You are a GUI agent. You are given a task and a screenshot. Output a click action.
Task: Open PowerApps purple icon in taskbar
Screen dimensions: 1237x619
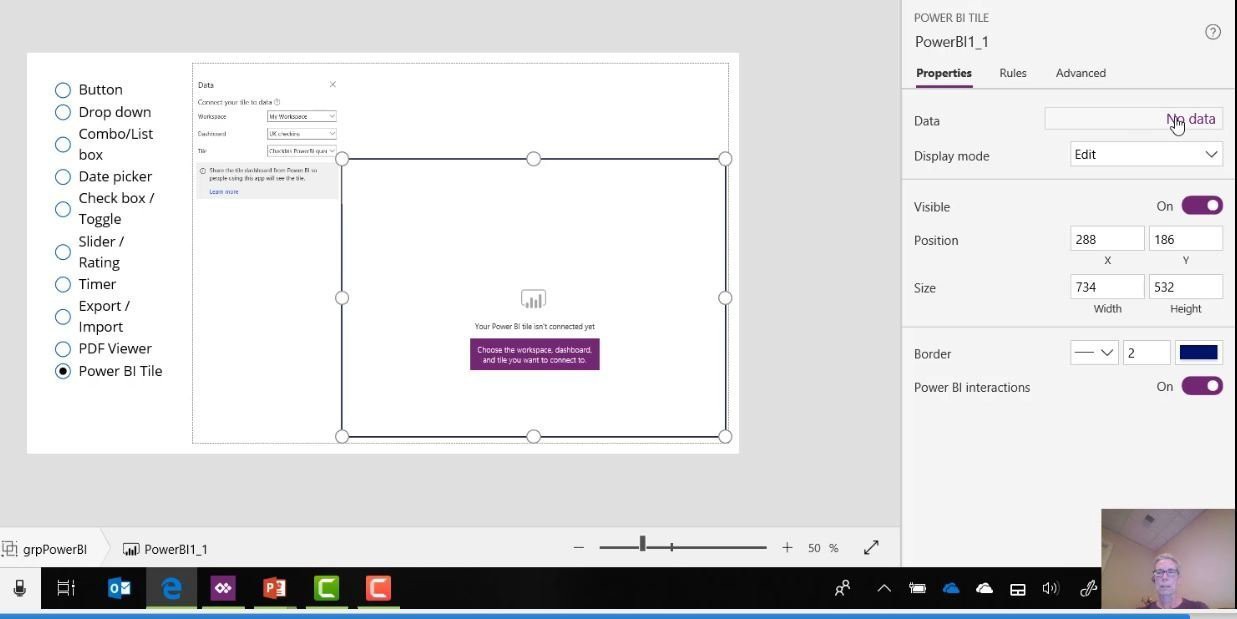click(x=223, y=588)
